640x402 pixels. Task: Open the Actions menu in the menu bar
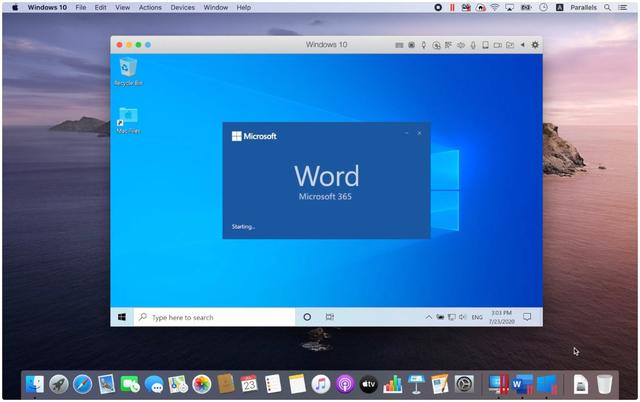(150, 7)
